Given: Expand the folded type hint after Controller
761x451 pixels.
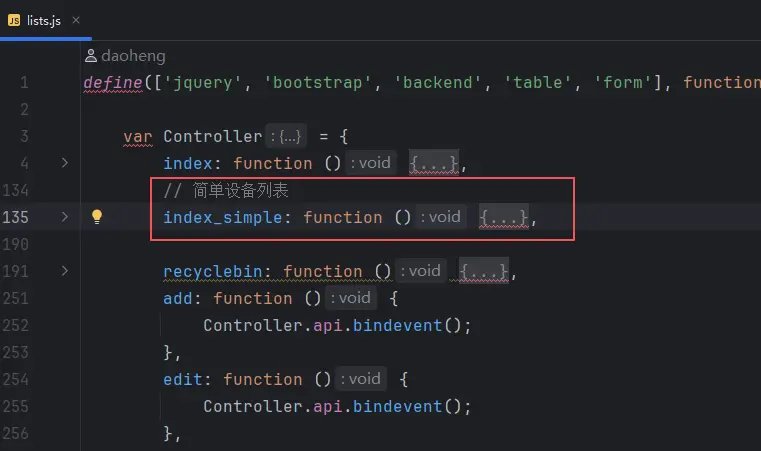Looking at the screenshot, I should point(286,136).
